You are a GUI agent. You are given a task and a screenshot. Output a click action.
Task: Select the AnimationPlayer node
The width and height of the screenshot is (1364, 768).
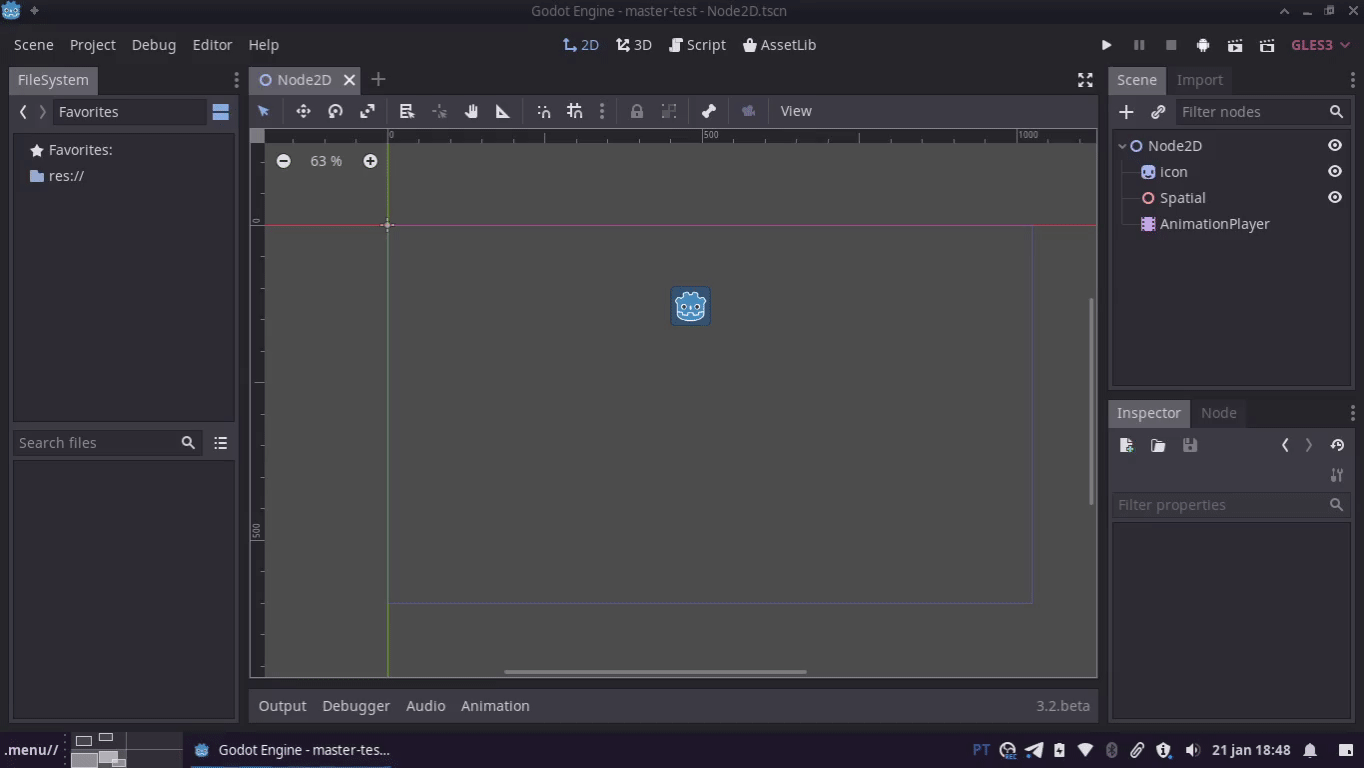[1214, 224]
